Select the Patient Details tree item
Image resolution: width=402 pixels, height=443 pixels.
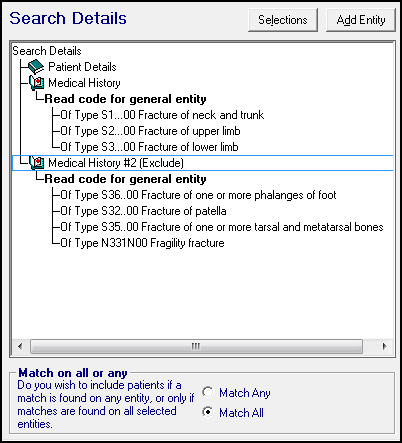point(82,67)
